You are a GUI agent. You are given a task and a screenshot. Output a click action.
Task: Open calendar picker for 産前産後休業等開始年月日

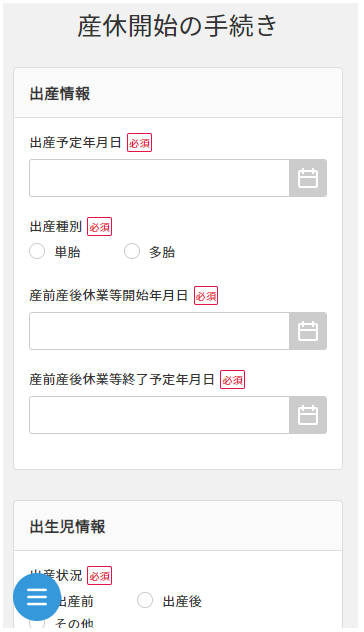coord(308,331)
